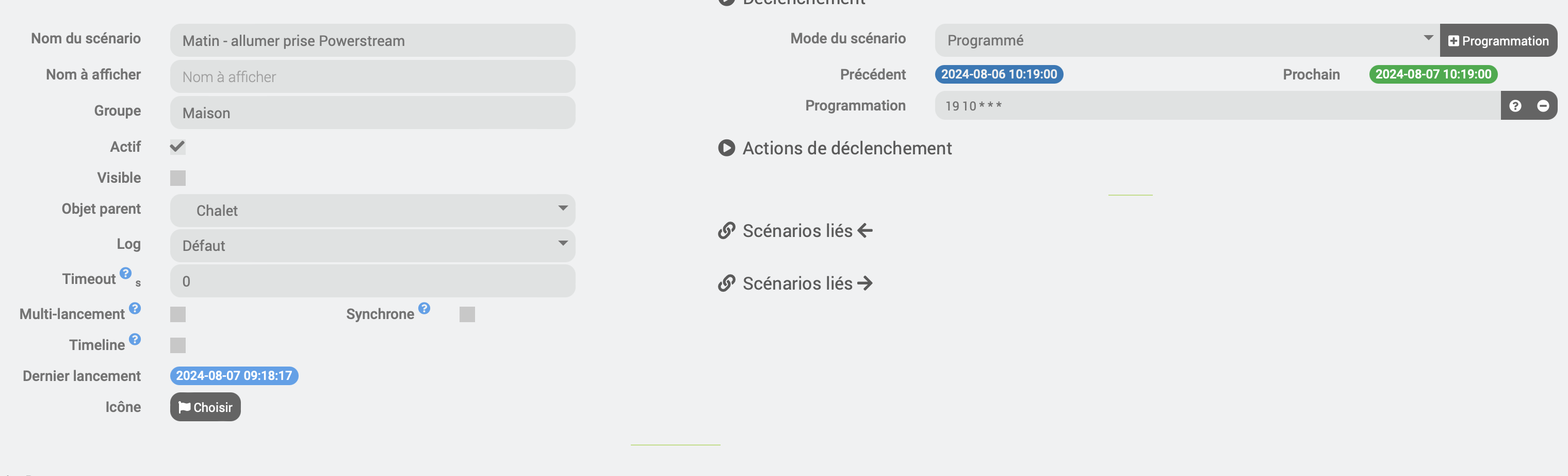Uncheck the Actif checkbox
The height and width of the screenshot is (476, 1568).
[178, 147]
